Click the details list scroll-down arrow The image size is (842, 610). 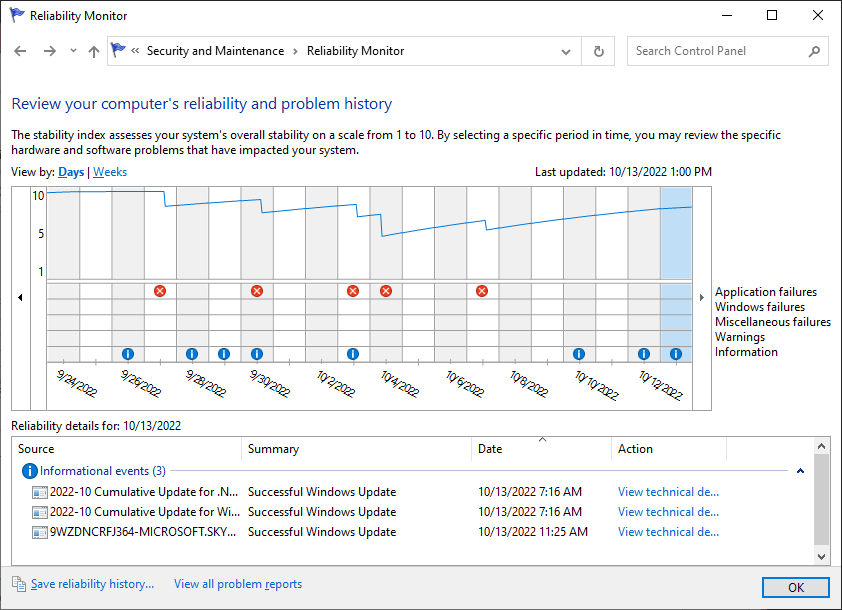pyautogui.click(x=821, y=557)
